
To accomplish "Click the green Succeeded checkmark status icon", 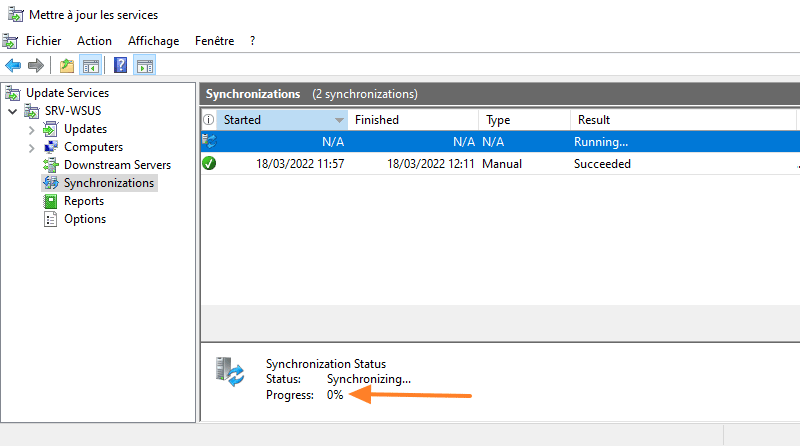I will pos(209,163).
